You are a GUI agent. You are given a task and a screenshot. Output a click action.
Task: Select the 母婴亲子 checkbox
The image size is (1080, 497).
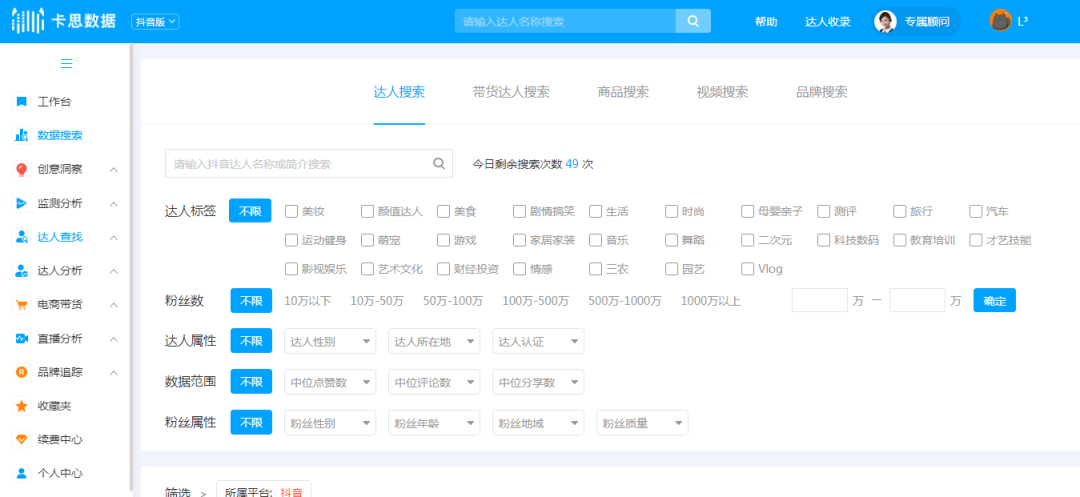[x=747, y=211]
